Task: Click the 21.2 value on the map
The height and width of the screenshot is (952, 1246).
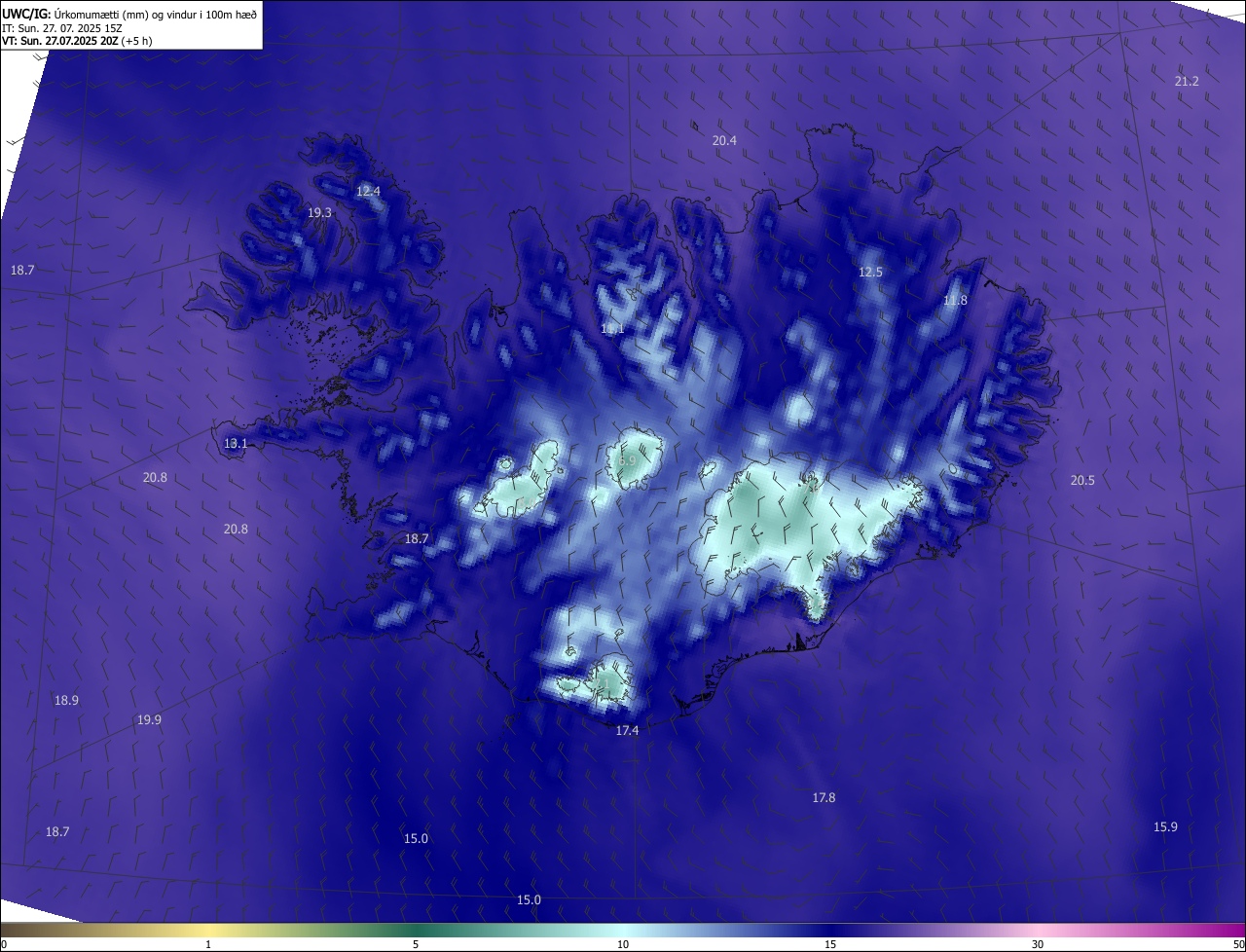Action: (1187, 81)
